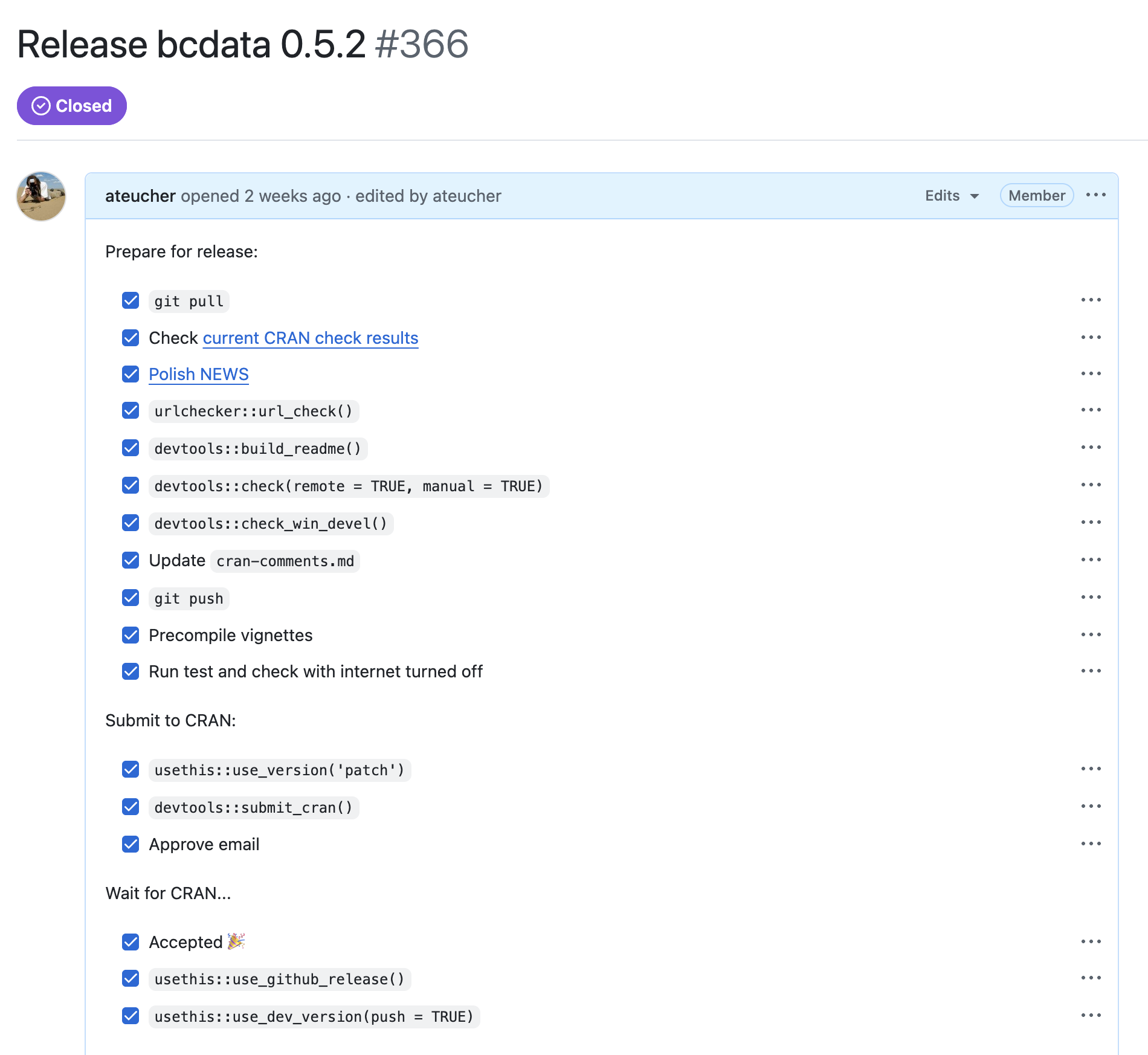The width and height of the screenshot is (1148, 1055).
Task: Open the ellipsis menu for the git pull item
Action: pyautogui.click(x=1091, y=300)
